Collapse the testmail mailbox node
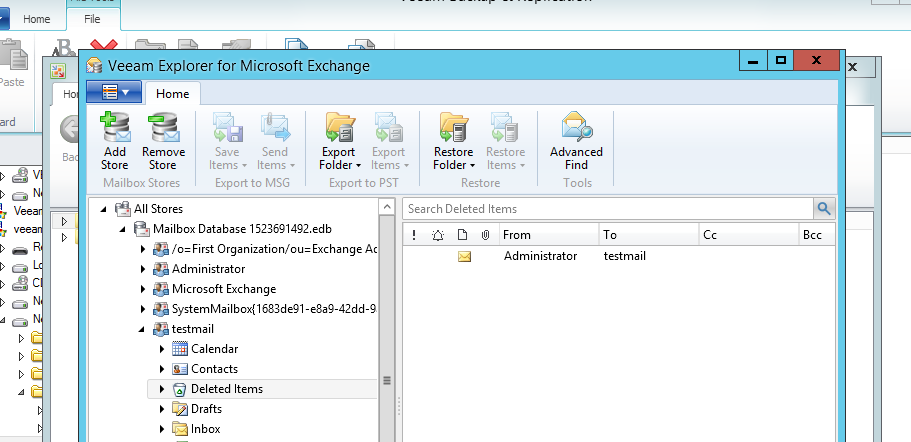Screen dimensions: 911x442 pos(142,329)
